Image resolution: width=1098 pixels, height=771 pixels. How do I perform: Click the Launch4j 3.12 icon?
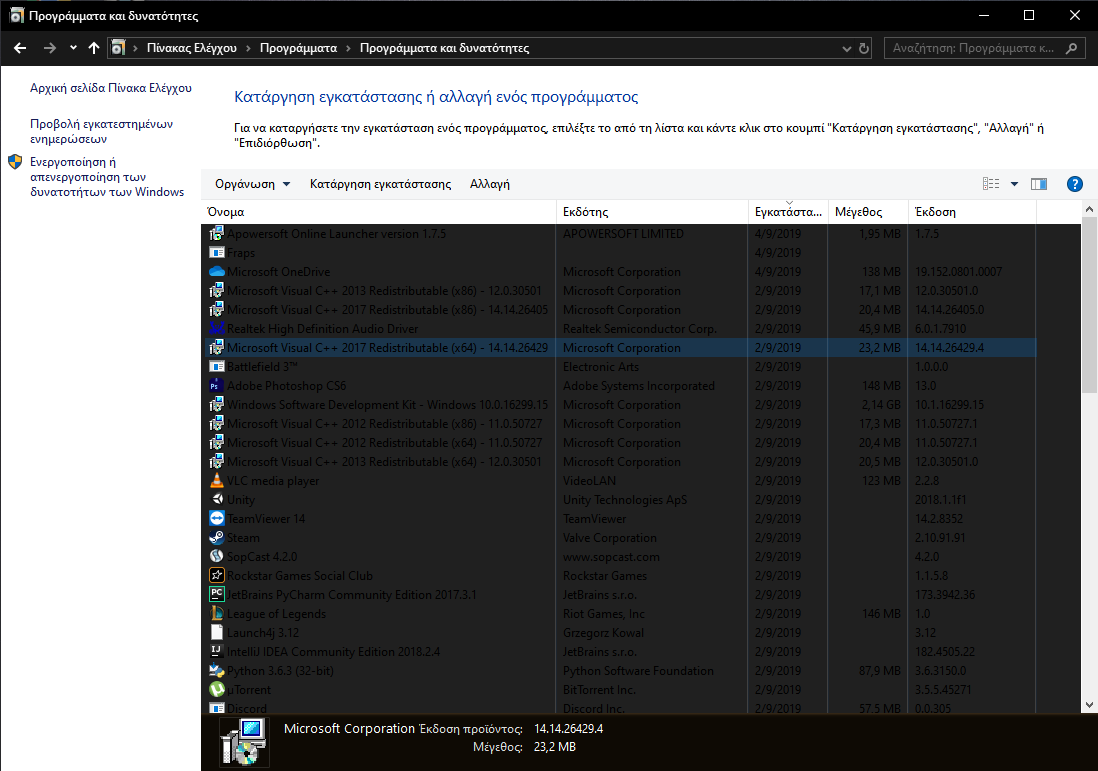[x=216, y=632]
